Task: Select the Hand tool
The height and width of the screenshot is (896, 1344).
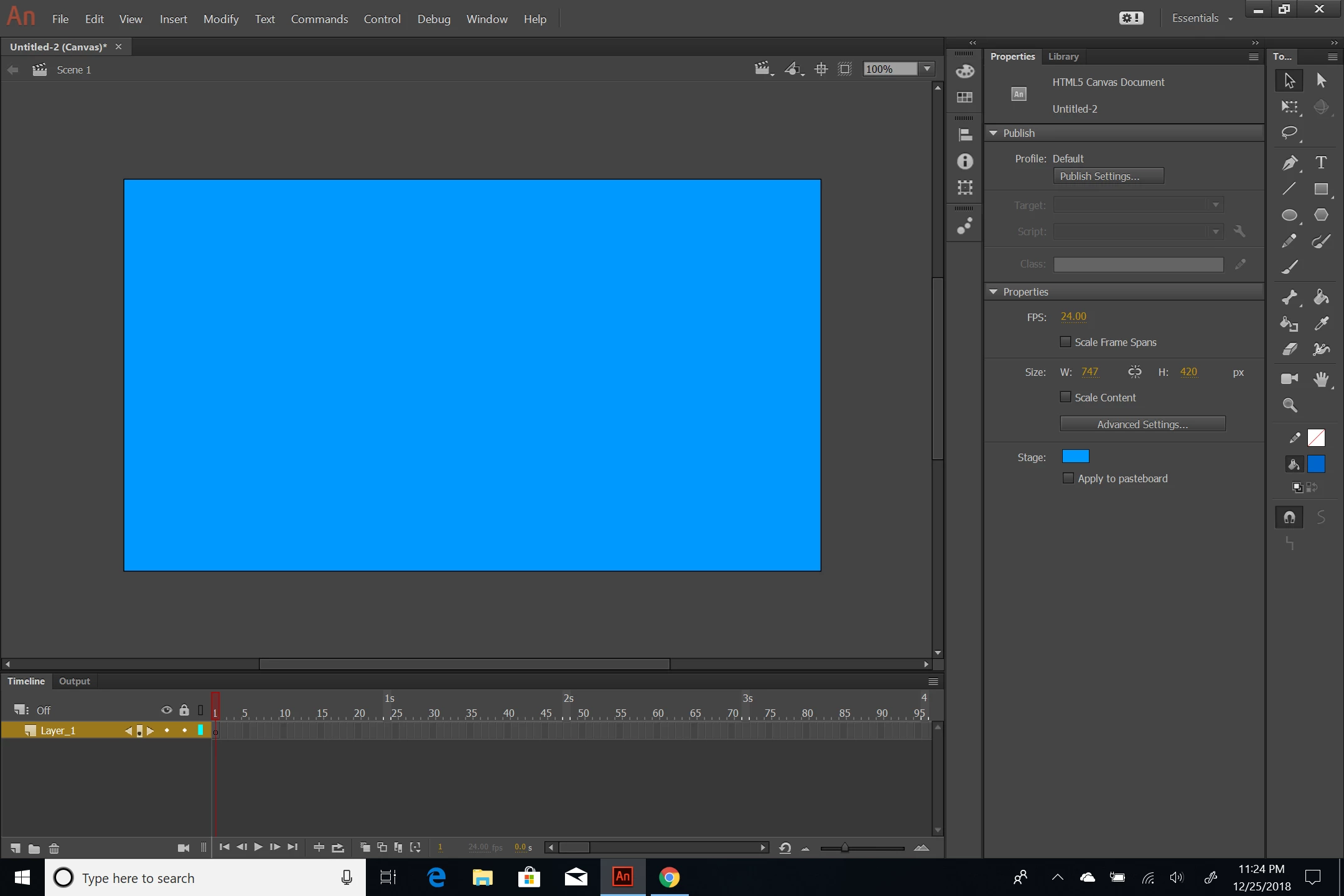Action: (x=1321, y=379)
